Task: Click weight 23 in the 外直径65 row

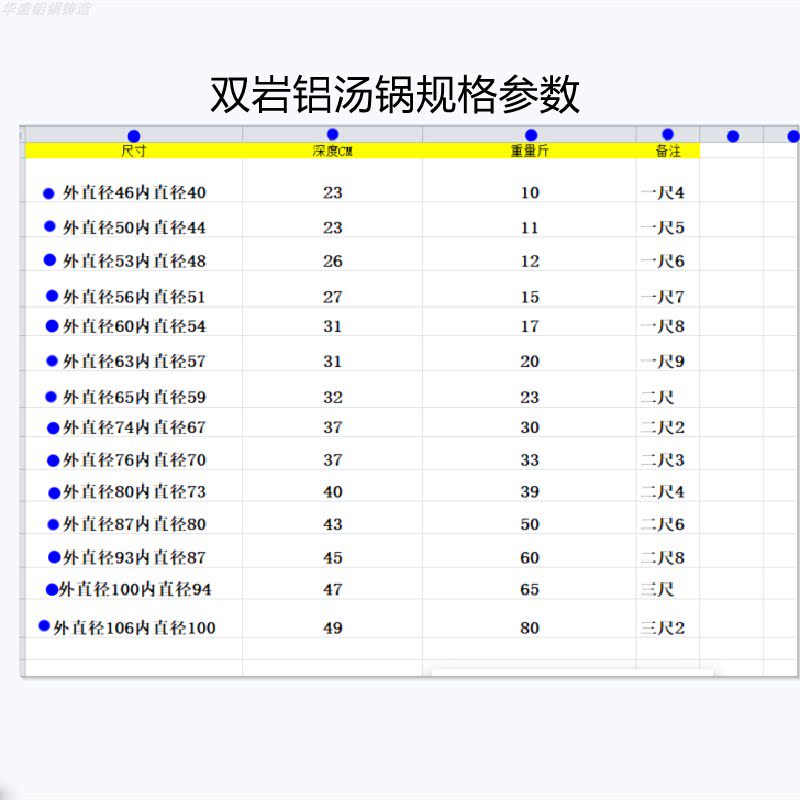Action: (530, 397)
